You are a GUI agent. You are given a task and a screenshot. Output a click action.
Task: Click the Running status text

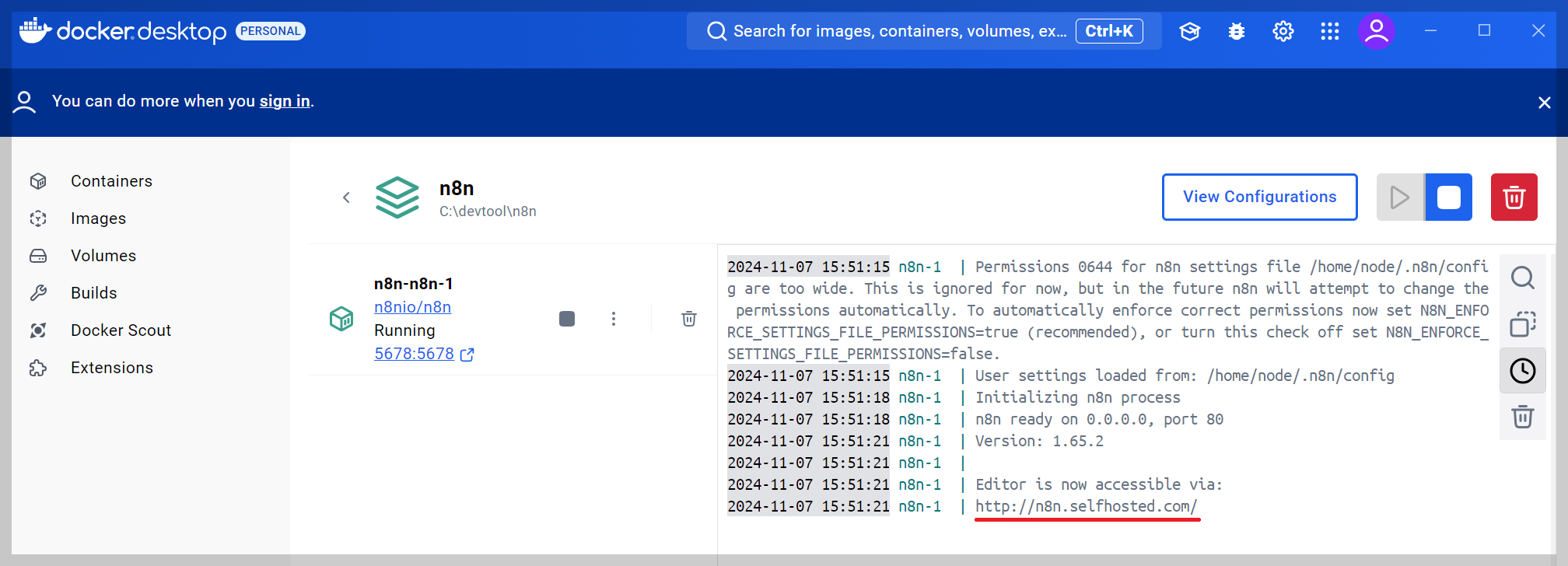(404, 330)
